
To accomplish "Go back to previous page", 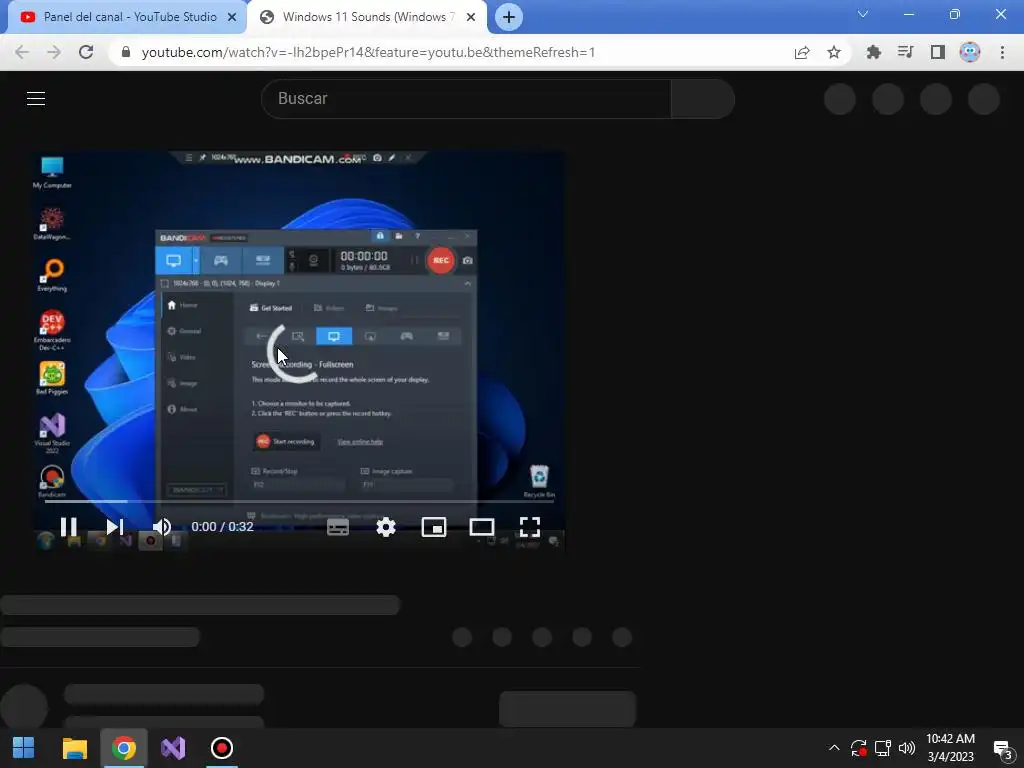I will pyautogui.click(x=22, y=52).
